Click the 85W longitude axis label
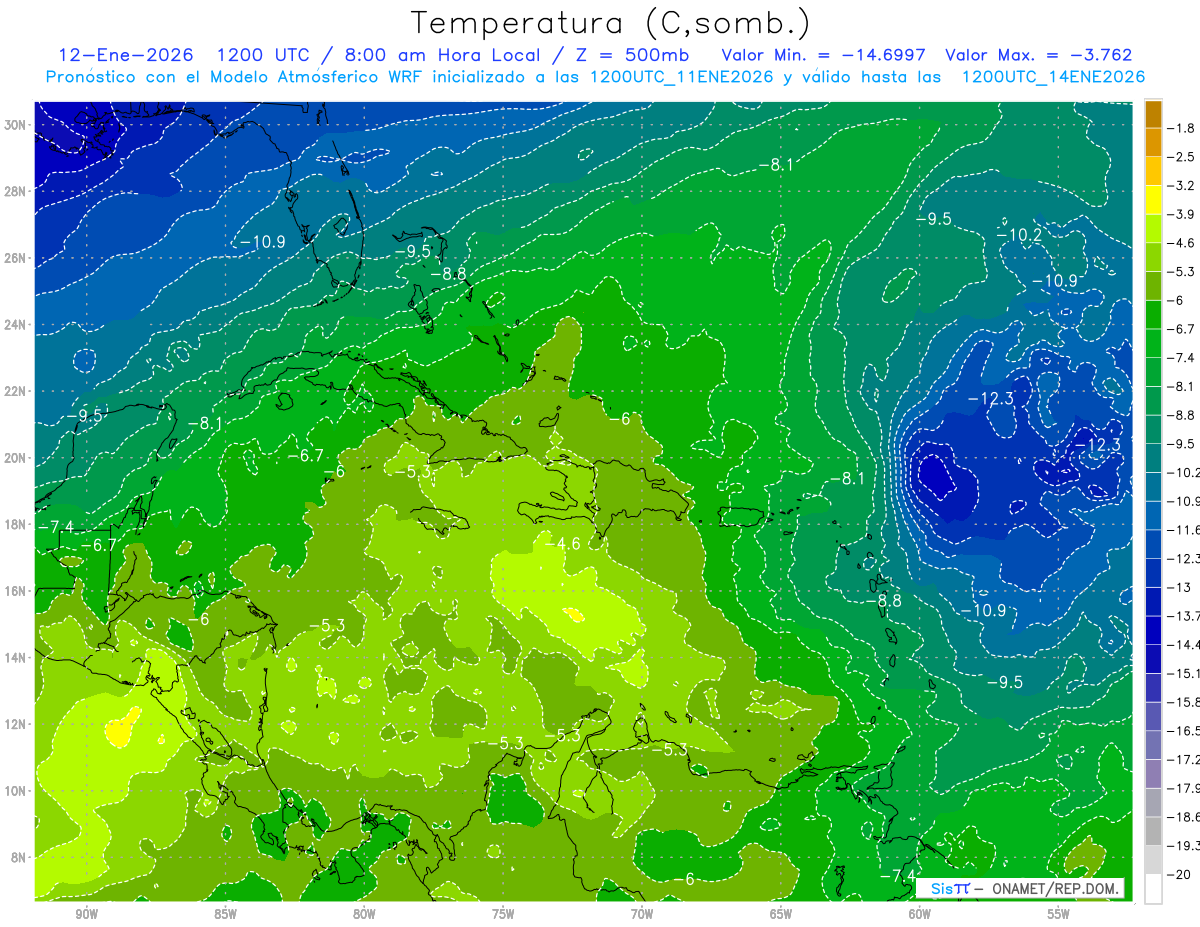Screen dimensions: 1200x927 (225, 914)
